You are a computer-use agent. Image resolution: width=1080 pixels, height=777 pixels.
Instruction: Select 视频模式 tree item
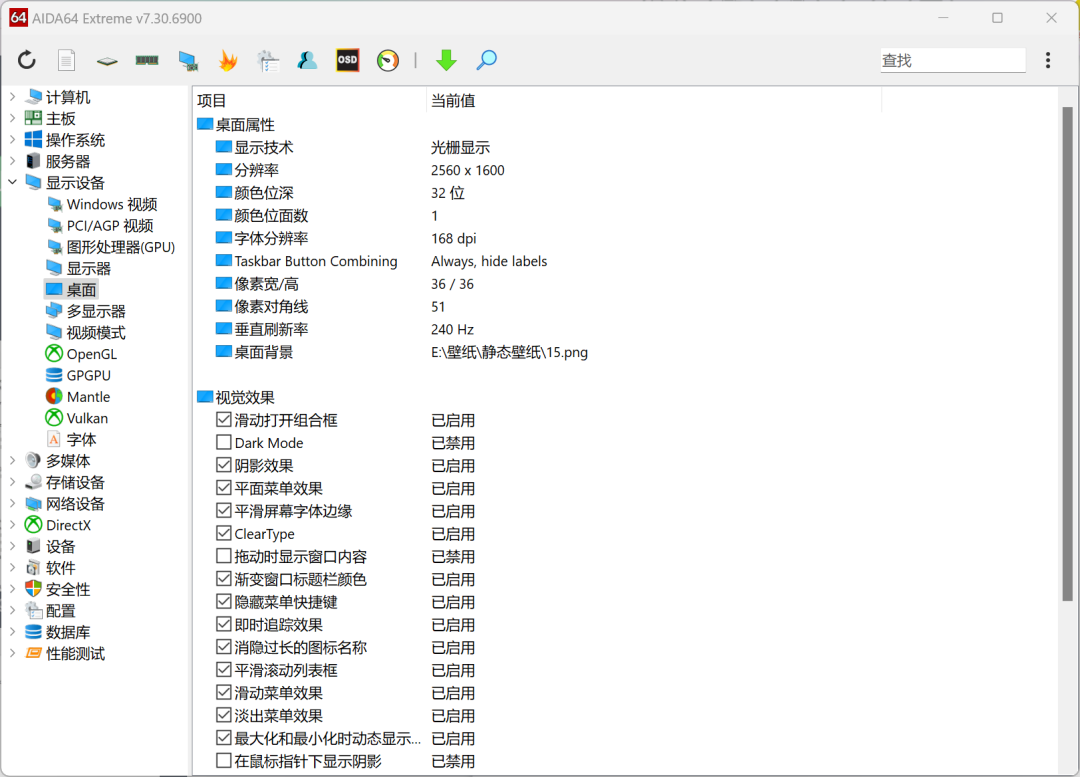(86, 333)
